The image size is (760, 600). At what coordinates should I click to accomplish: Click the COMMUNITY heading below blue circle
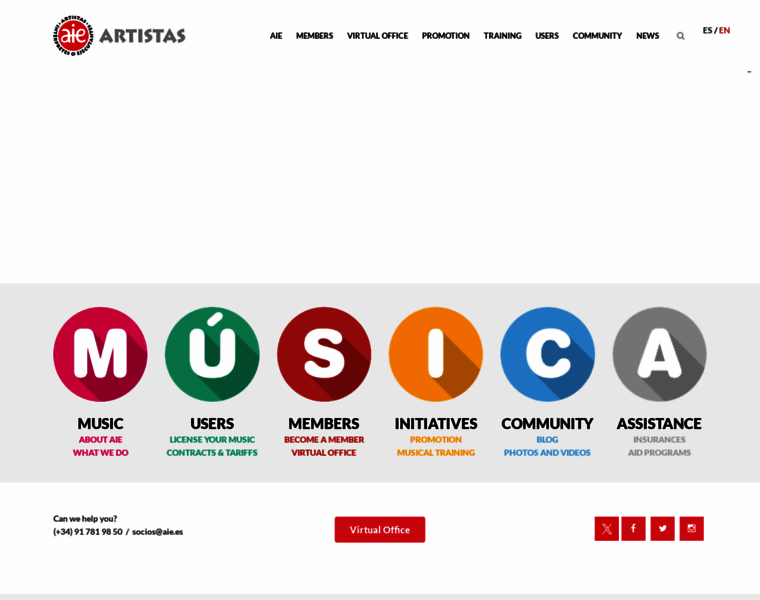547,424
